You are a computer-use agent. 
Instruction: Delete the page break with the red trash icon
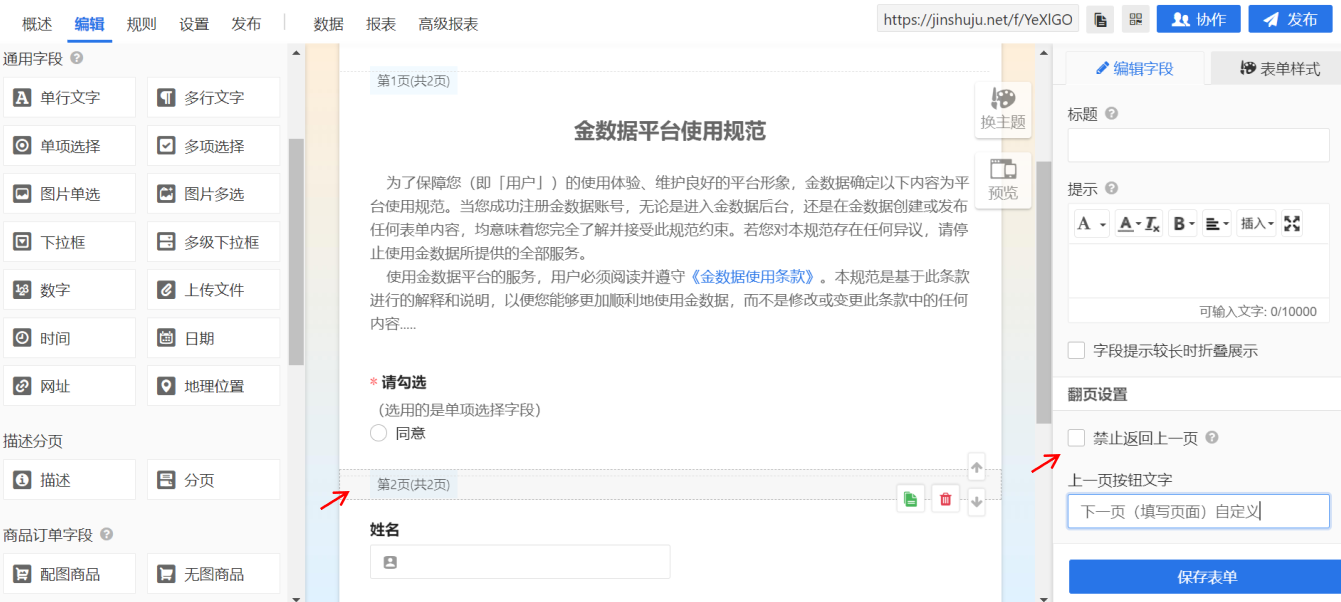(x=945, y=499)
